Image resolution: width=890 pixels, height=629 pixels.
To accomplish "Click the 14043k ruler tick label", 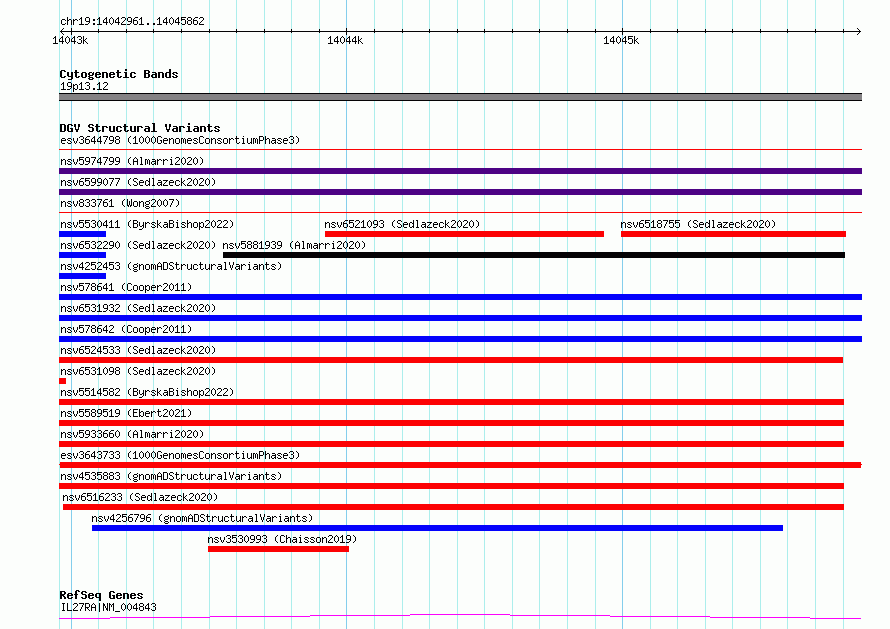I will pyautogui.click(x=70, y=40).
